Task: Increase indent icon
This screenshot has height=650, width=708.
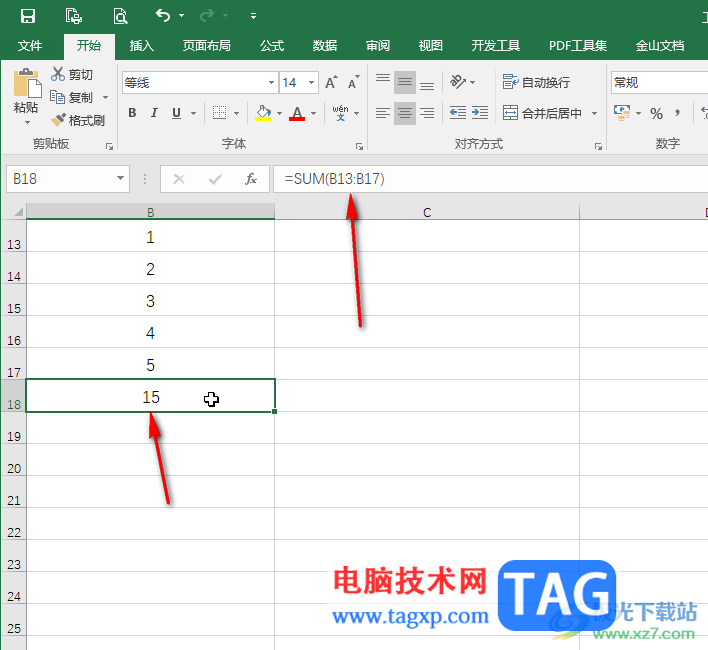Action: tap(480, 113)
